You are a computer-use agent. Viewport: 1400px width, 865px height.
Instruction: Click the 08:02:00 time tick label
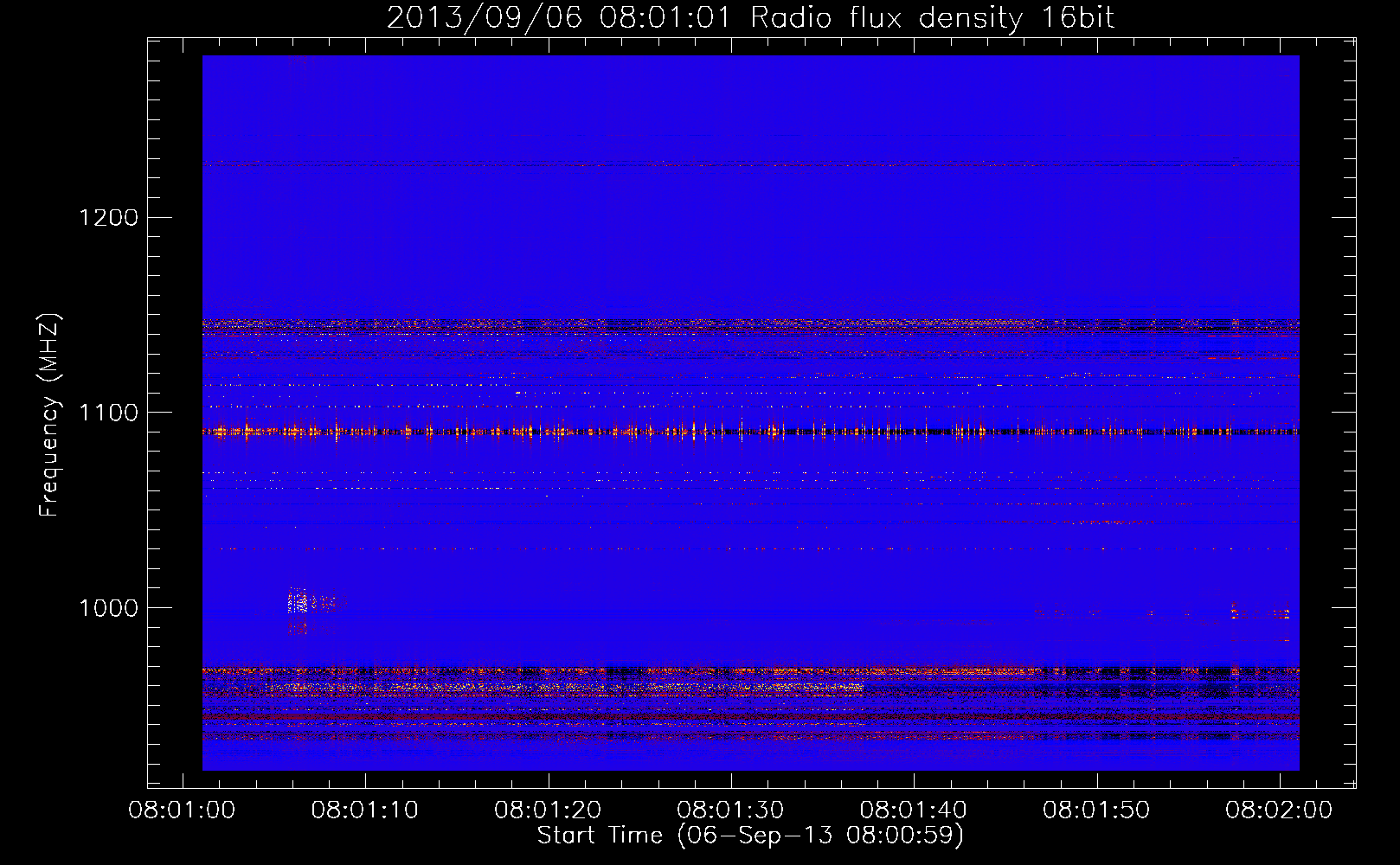tap(1279, 811)
